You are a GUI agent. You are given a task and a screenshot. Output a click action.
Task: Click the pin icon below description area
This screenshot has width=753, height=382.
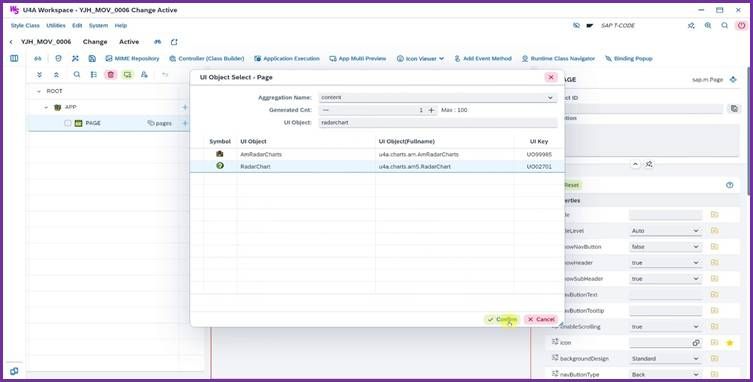point(649,164)
